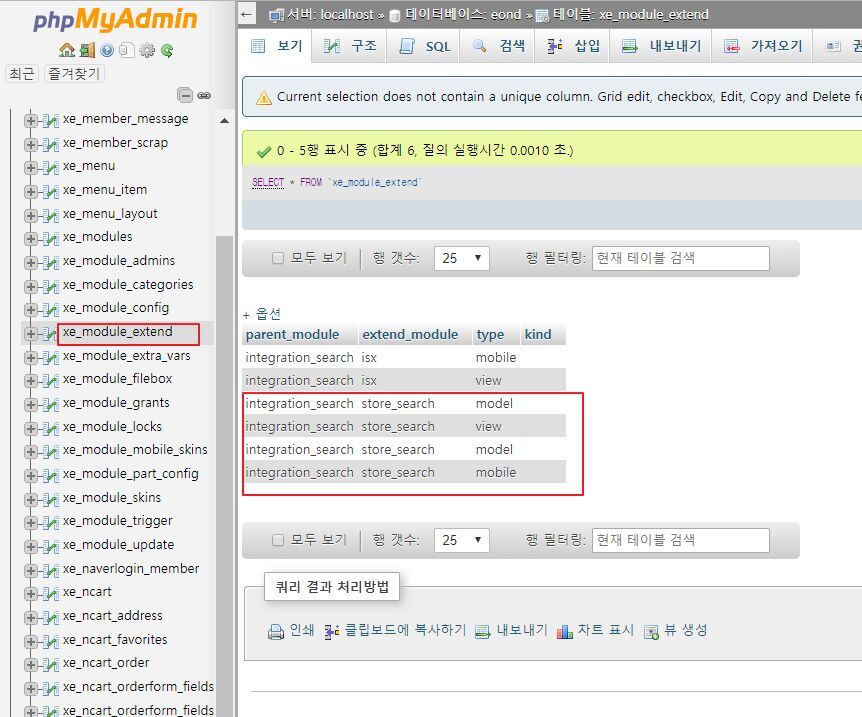Click the table icon beside xe_module_config
The height and width of the screenshot is (717, 862).
(x=51, y=309)
